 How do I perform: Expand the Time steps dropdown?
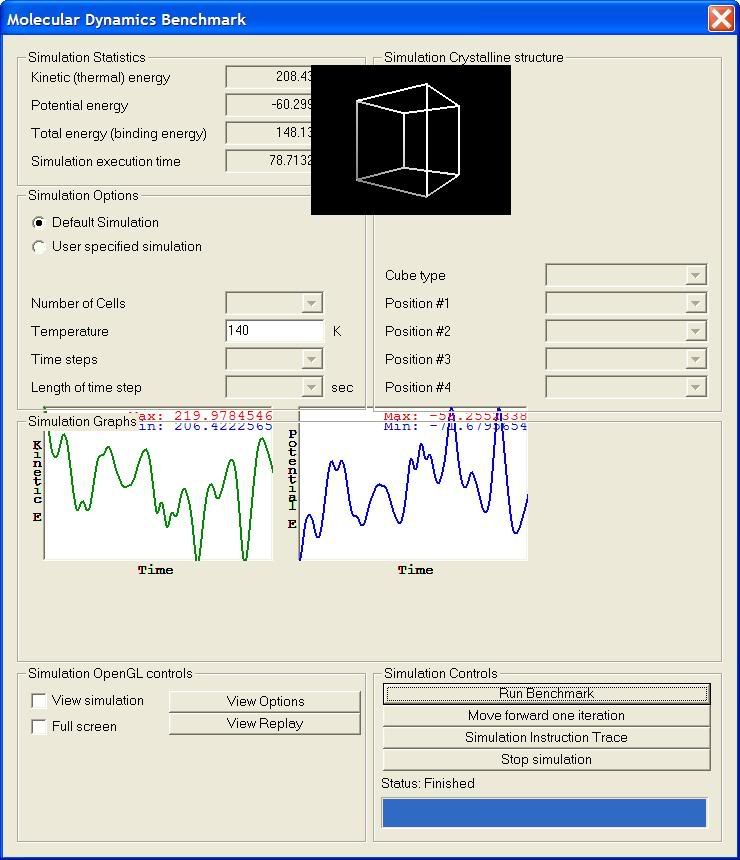coord(274,359)
